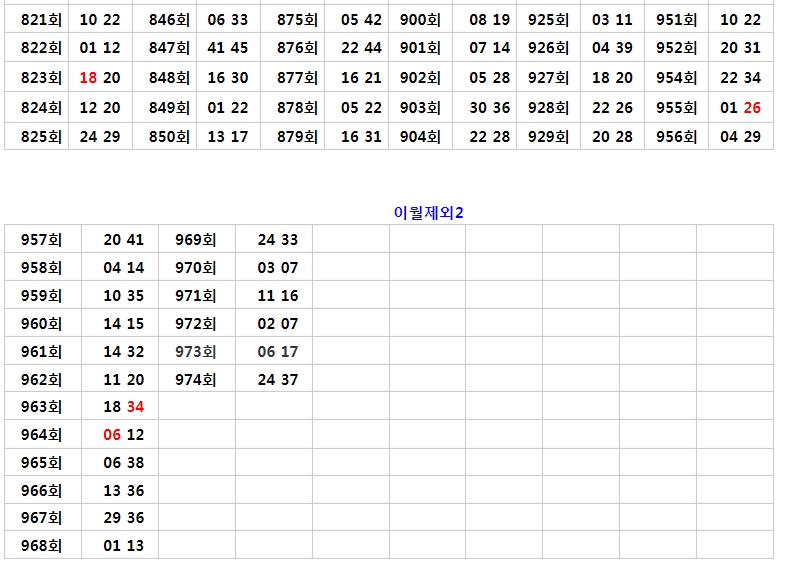The image size is (802, 585).
Task: Select the 04 39 number cell
Action: click(612, 48)
